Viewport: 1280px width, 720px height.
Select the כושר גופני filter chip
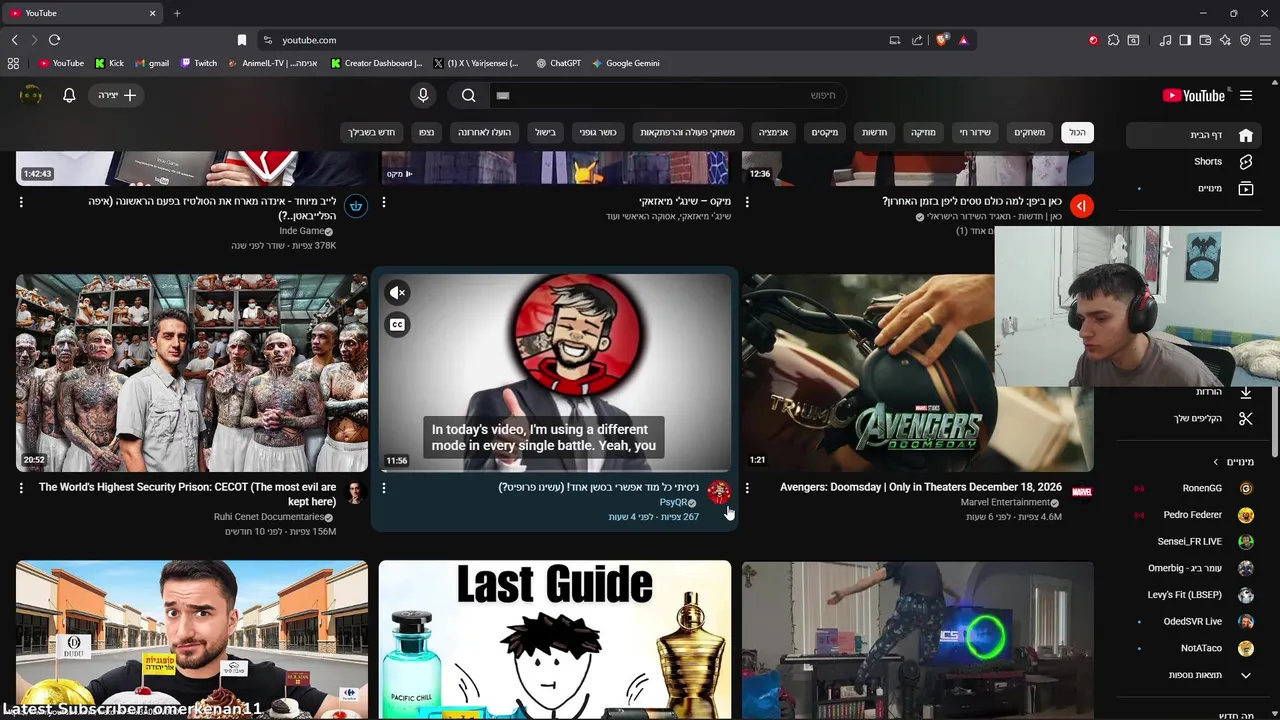599,132
